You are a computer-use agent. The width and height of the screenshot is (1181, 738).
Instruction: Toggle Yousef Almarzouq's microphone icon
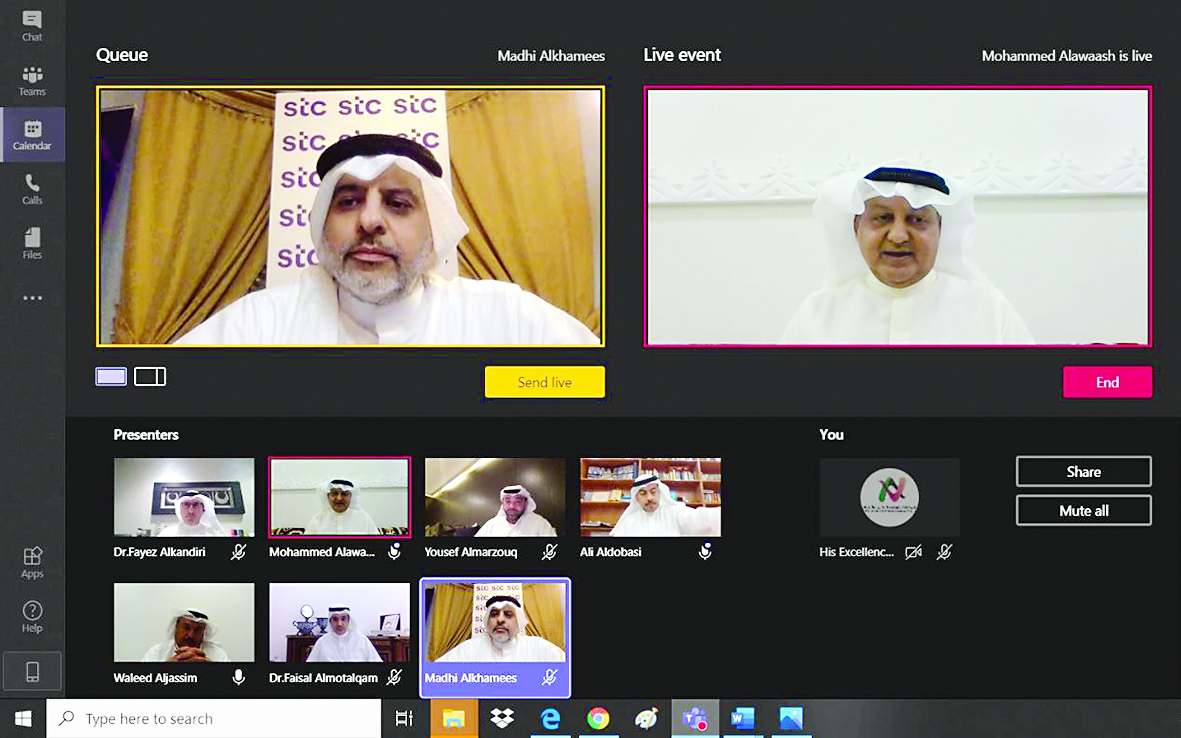click(549, 552)
